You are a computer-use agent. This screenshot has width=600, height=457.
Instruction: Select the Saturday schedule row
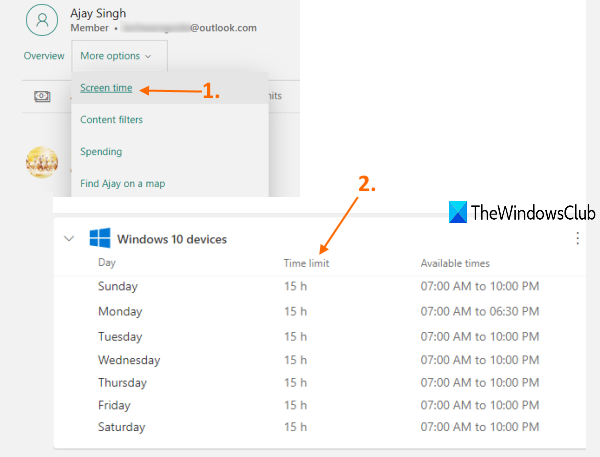(x=121, y=427)
